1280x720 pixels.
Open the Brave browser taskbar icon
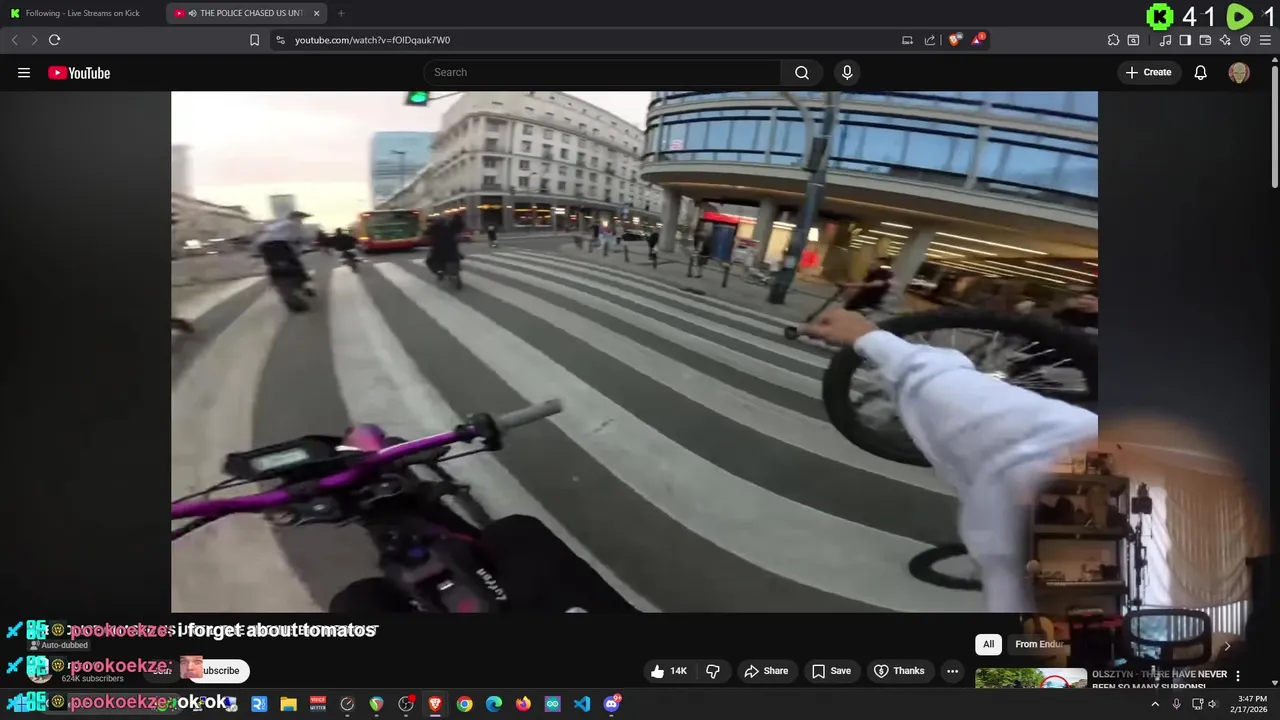point(435,704)
